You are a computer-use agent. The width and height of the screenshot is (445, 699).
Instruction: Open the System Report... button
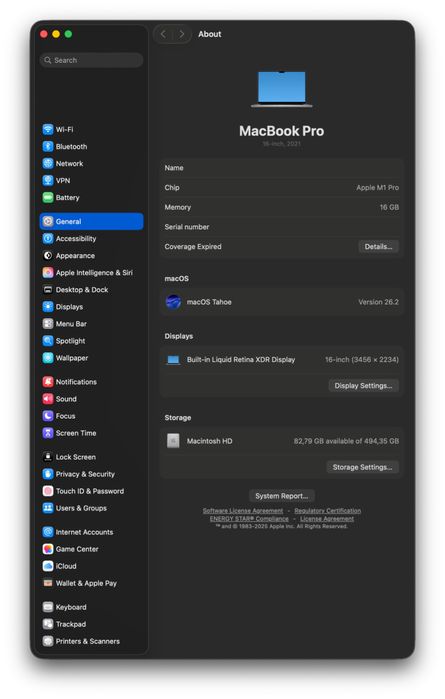[281, 496]
